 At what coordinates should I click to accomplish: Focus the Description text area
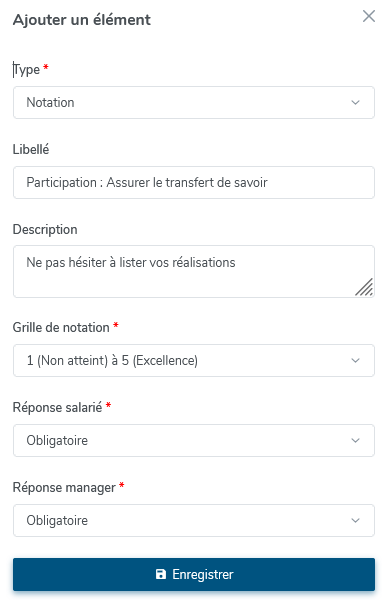point(194,271)
